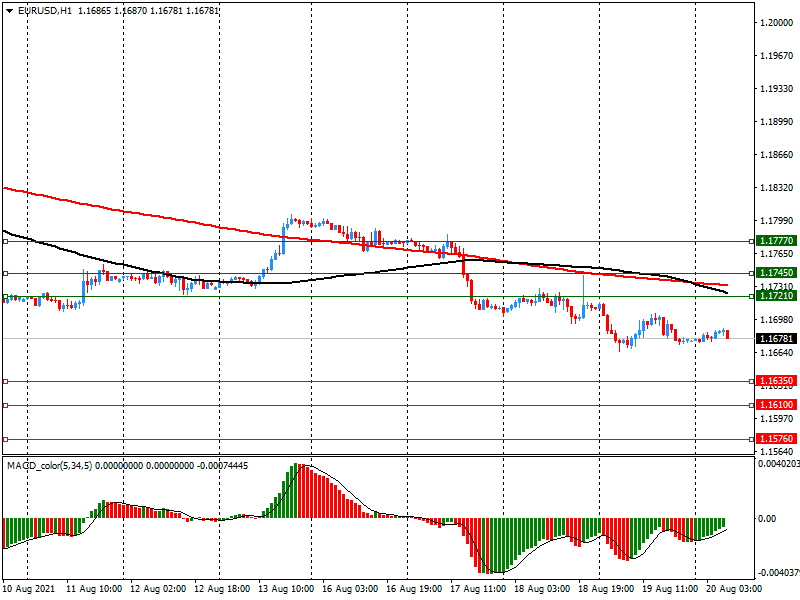The width and height of the screenshot is (800, 600).
Task: Select the 1.16350 red level price tag
Action: tap(776, 381)
